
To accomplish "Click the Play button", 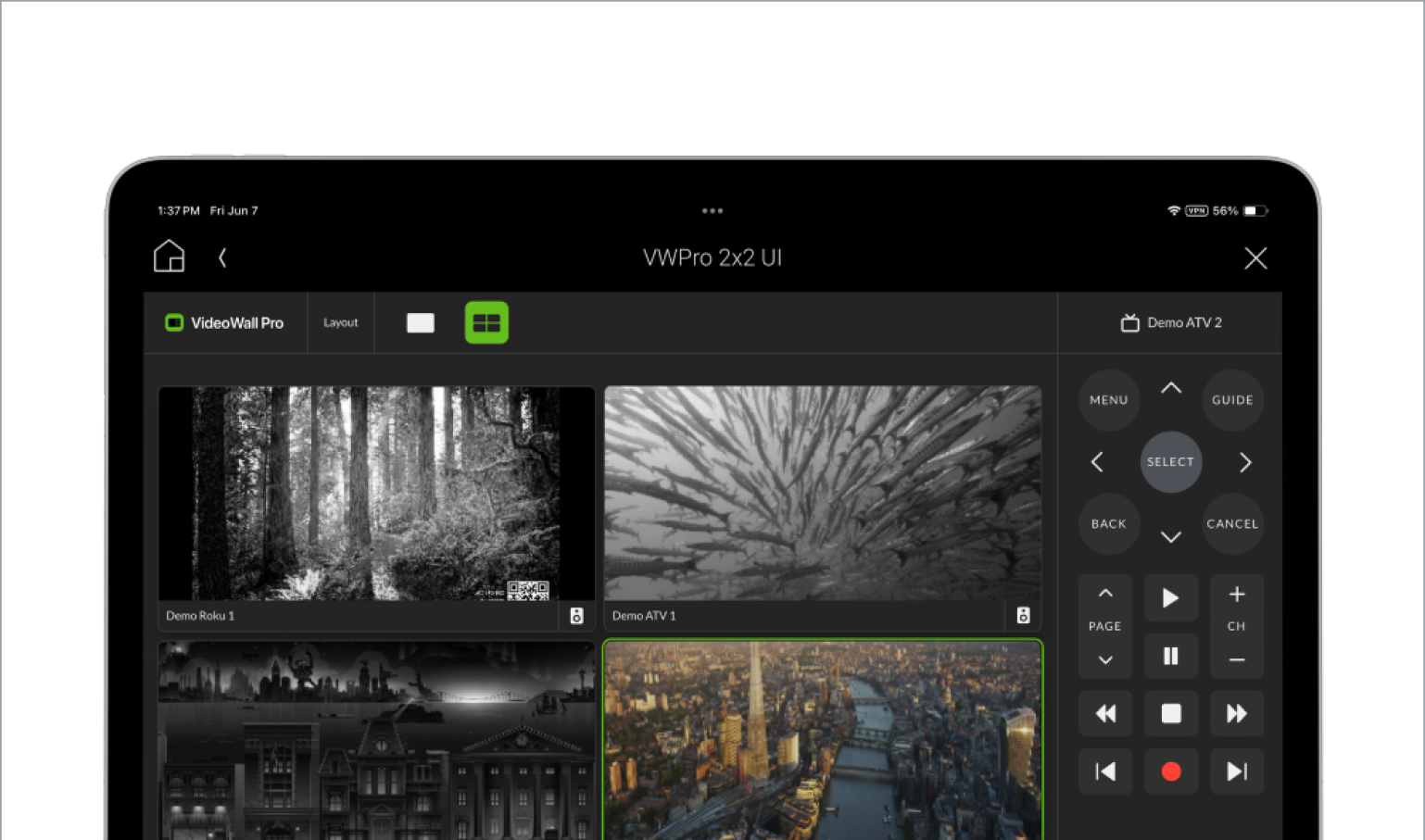I will tap(1171, 598).
